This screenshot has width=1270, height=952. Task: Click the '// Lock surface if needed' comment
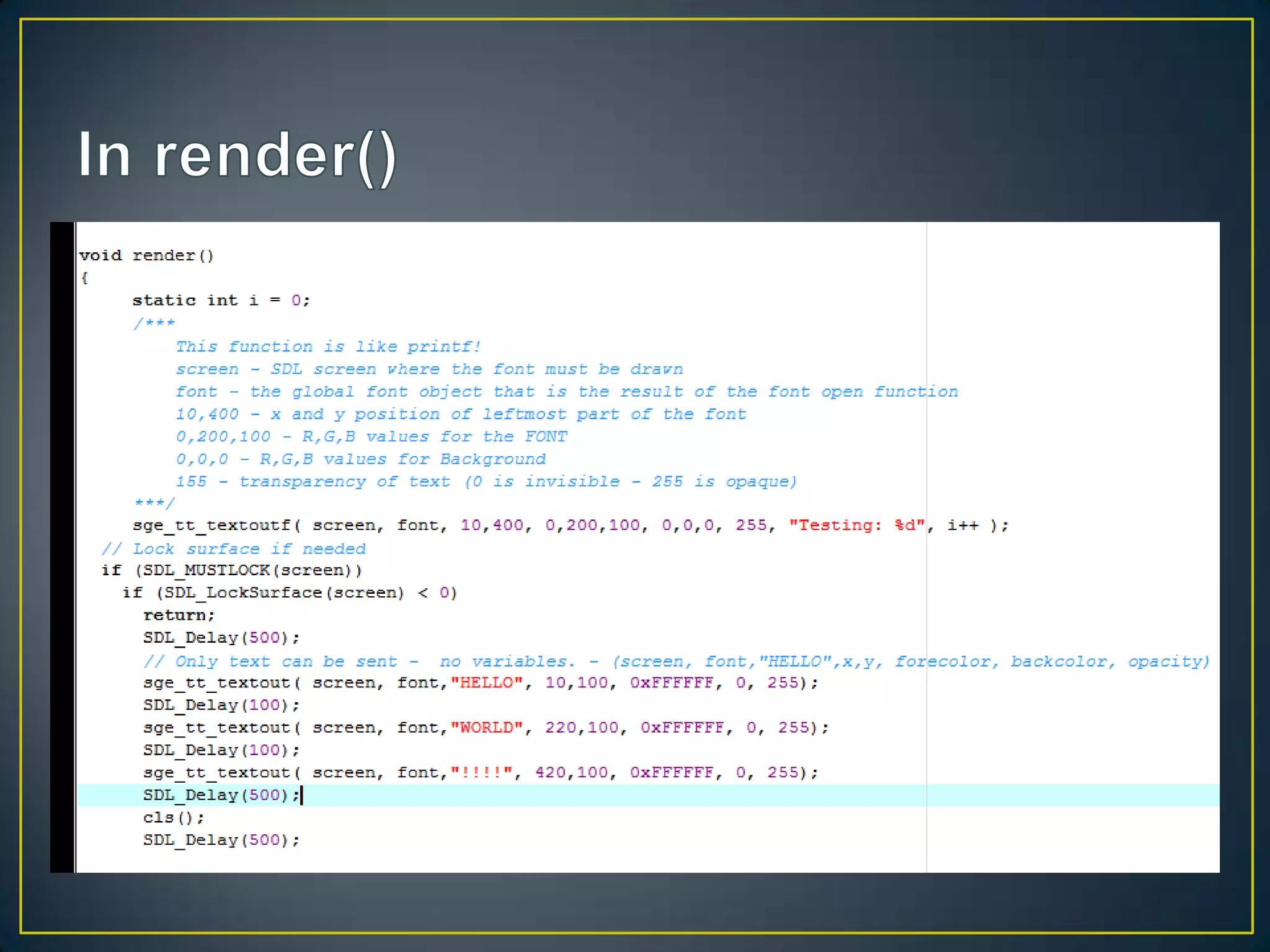click(234, 549)
